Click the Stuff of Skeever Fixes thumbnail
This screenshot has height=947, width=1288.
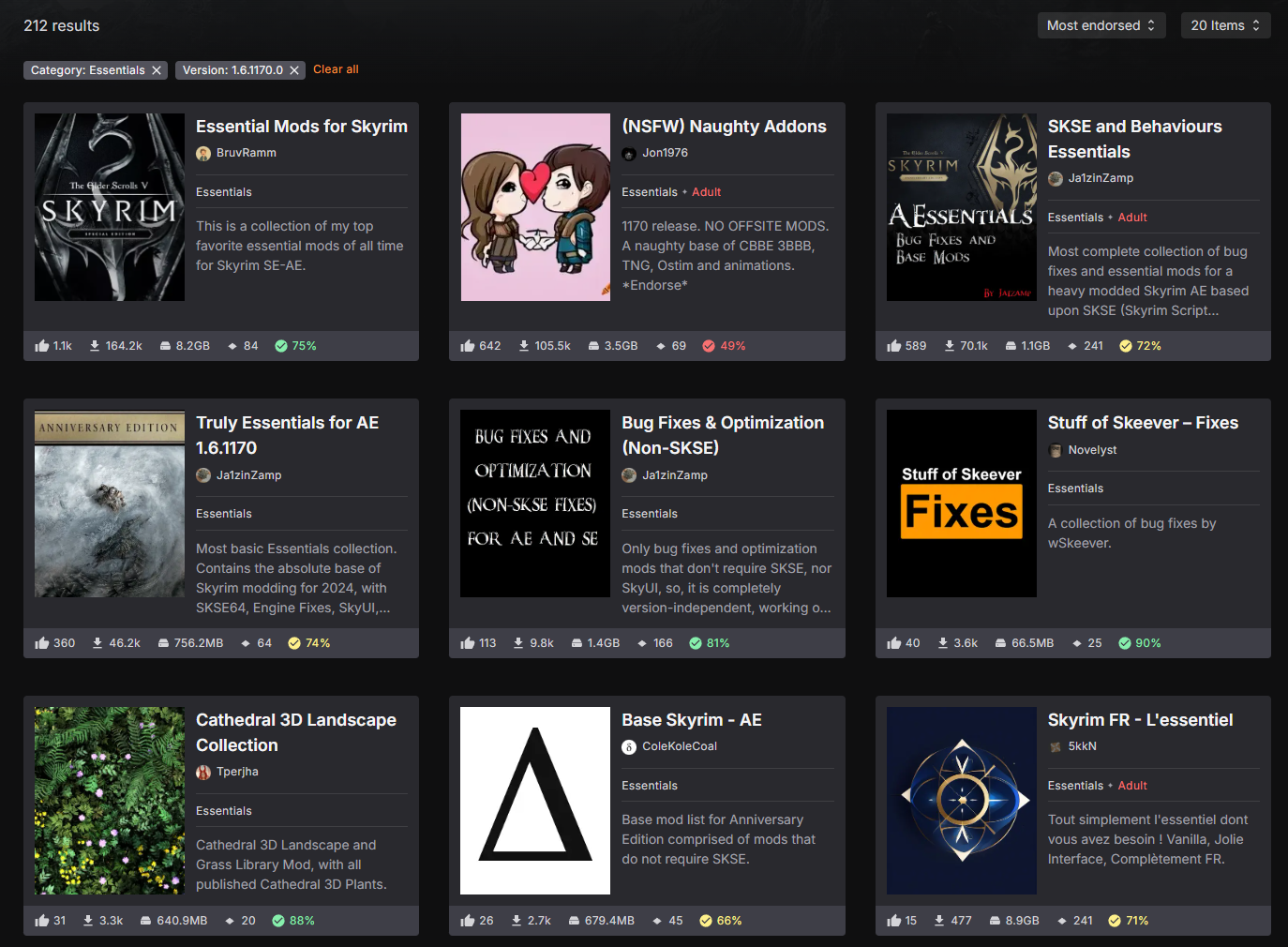point(962,504)
